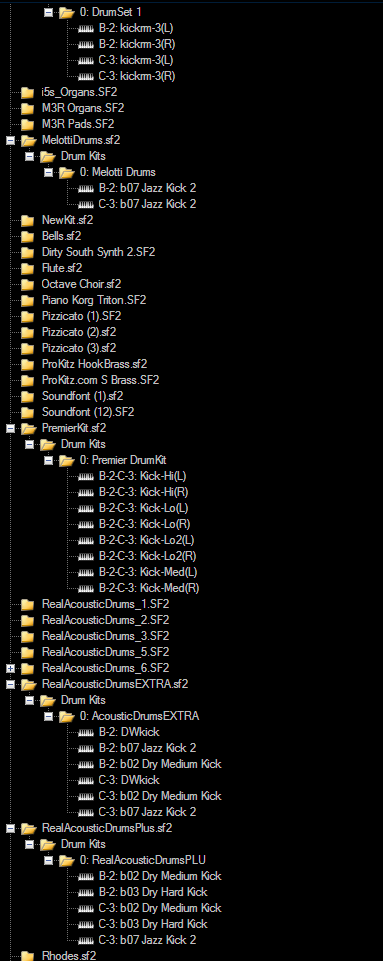
Task: Select Soundfont (12).SF2 file
Action: [88, 412]
